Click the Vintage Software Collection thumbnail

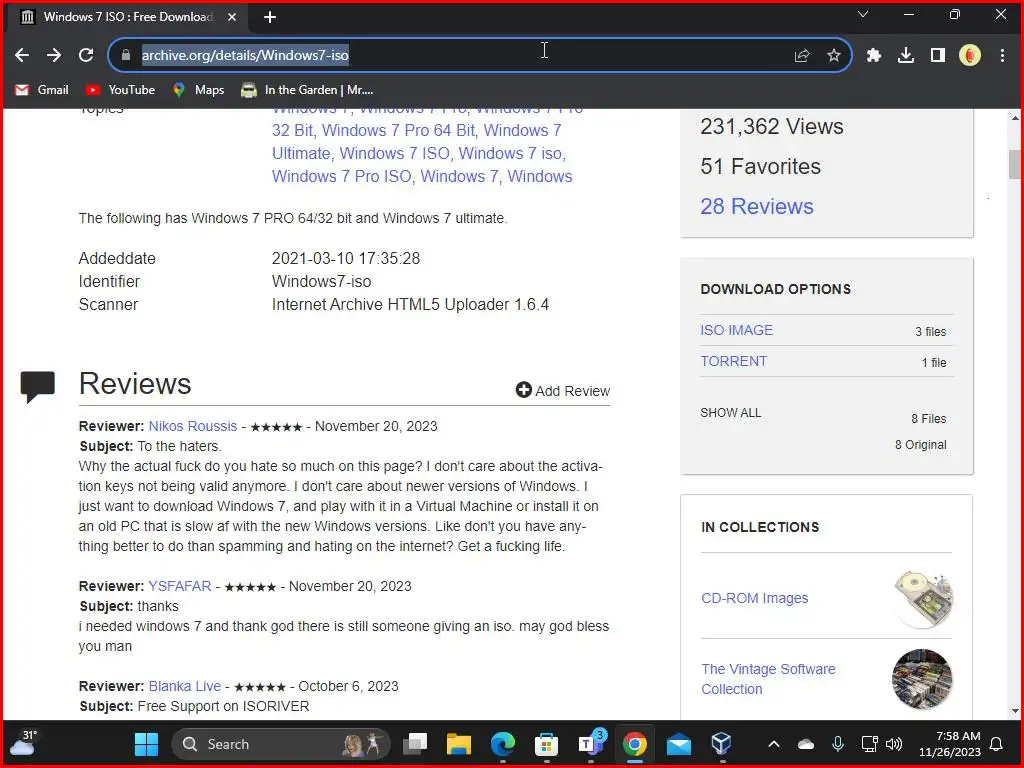click(922, 679)
